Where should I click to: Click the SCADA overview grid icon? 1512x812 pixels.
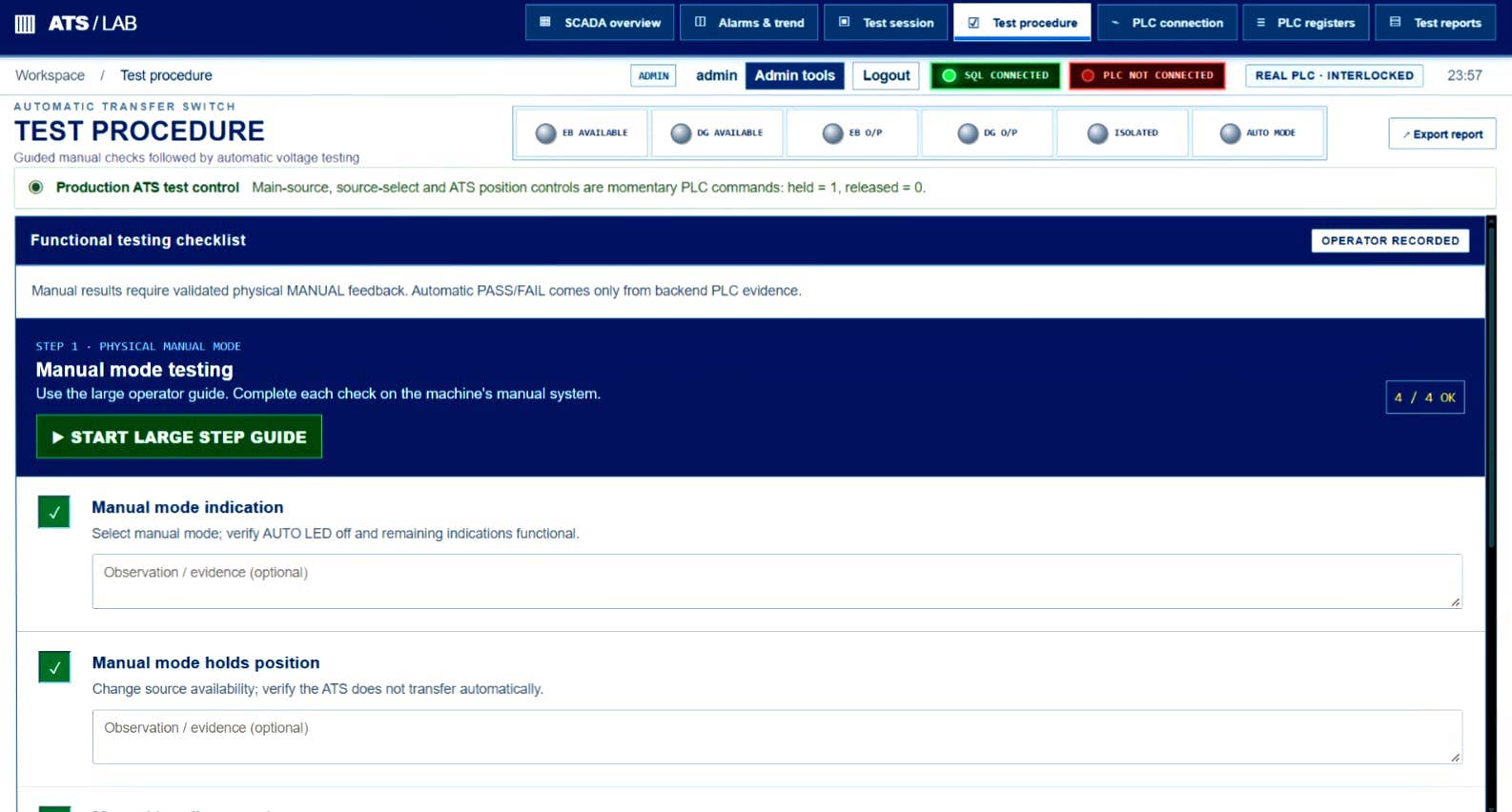tap(545, 22)
